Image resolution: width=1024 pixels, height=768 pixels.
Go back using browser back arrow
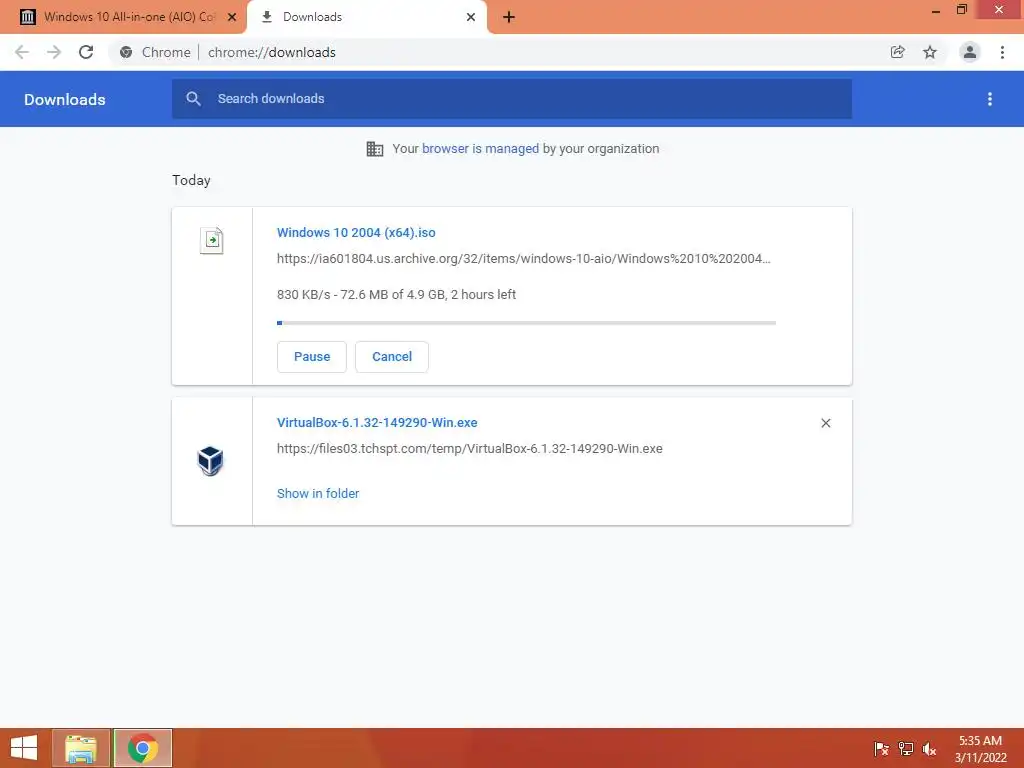(x=22, y=52)
